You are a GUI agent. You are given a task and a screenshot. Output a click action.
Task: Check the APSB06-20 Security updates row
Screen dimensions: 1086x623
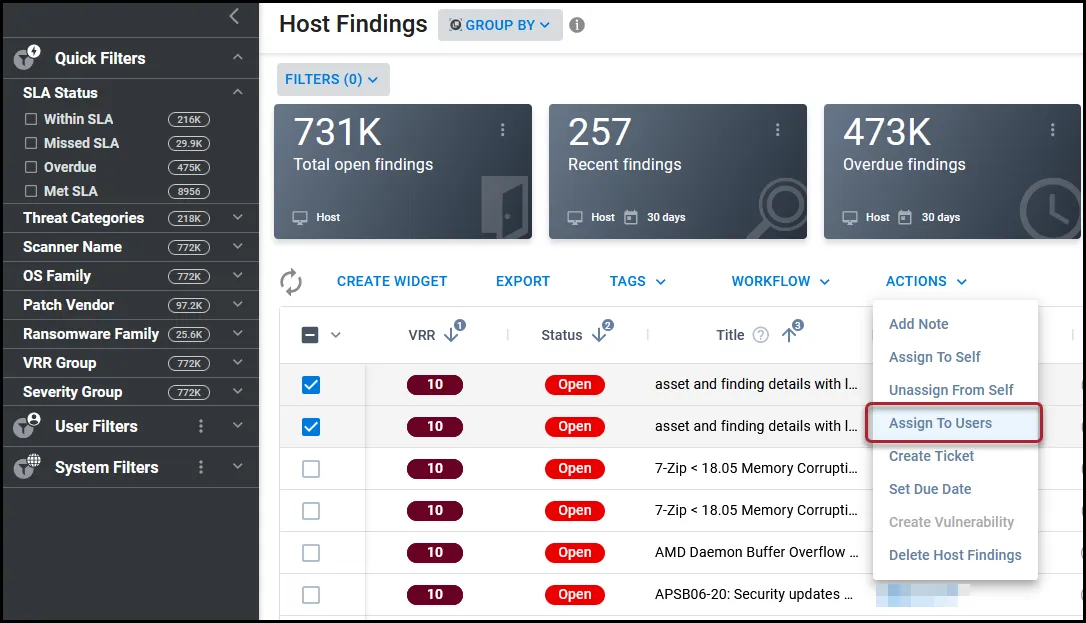pos(311,595)
